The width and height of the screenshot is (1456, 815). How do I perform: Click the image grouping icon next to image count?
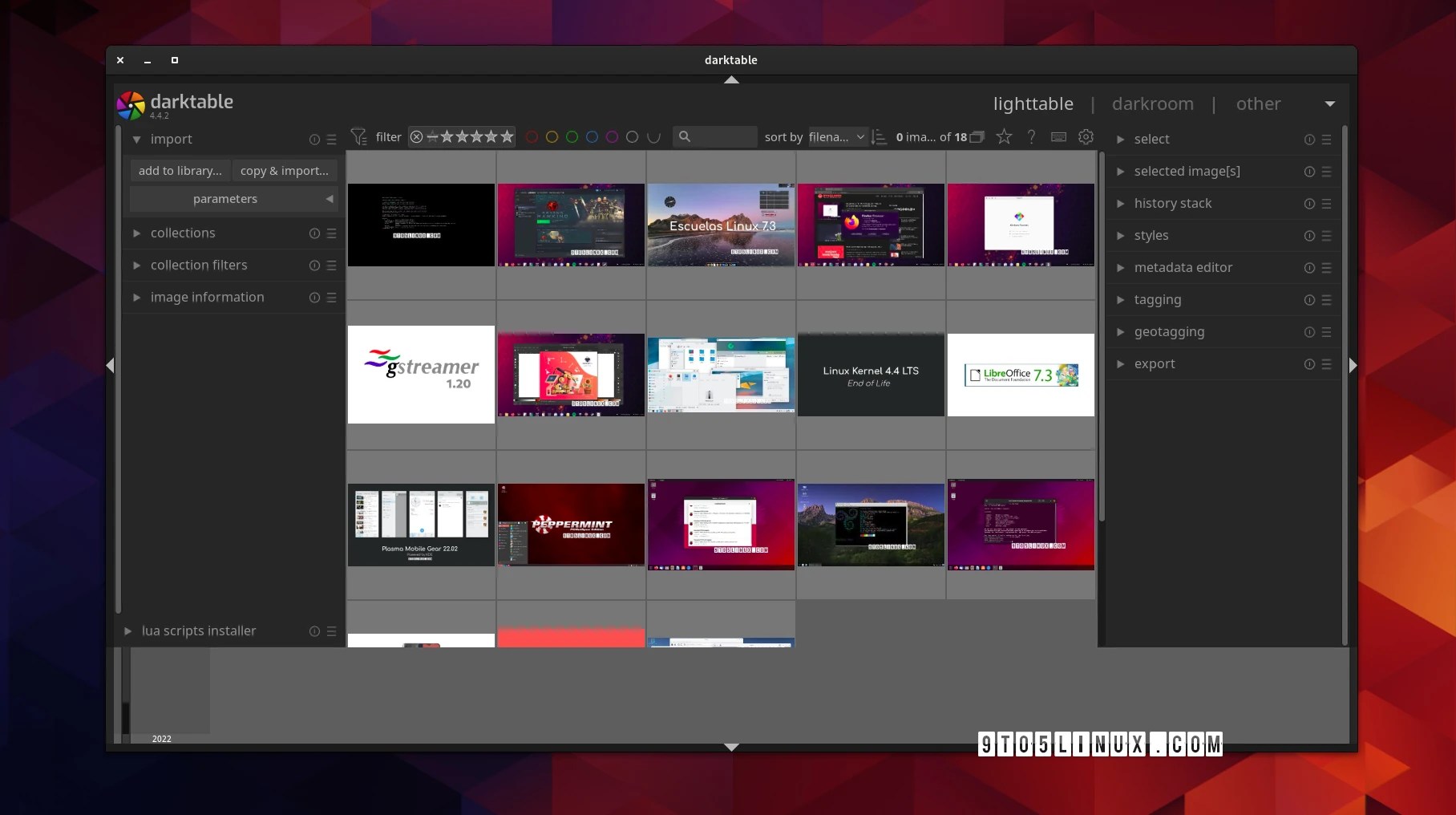pyautogui.click(x=977, y=136)
